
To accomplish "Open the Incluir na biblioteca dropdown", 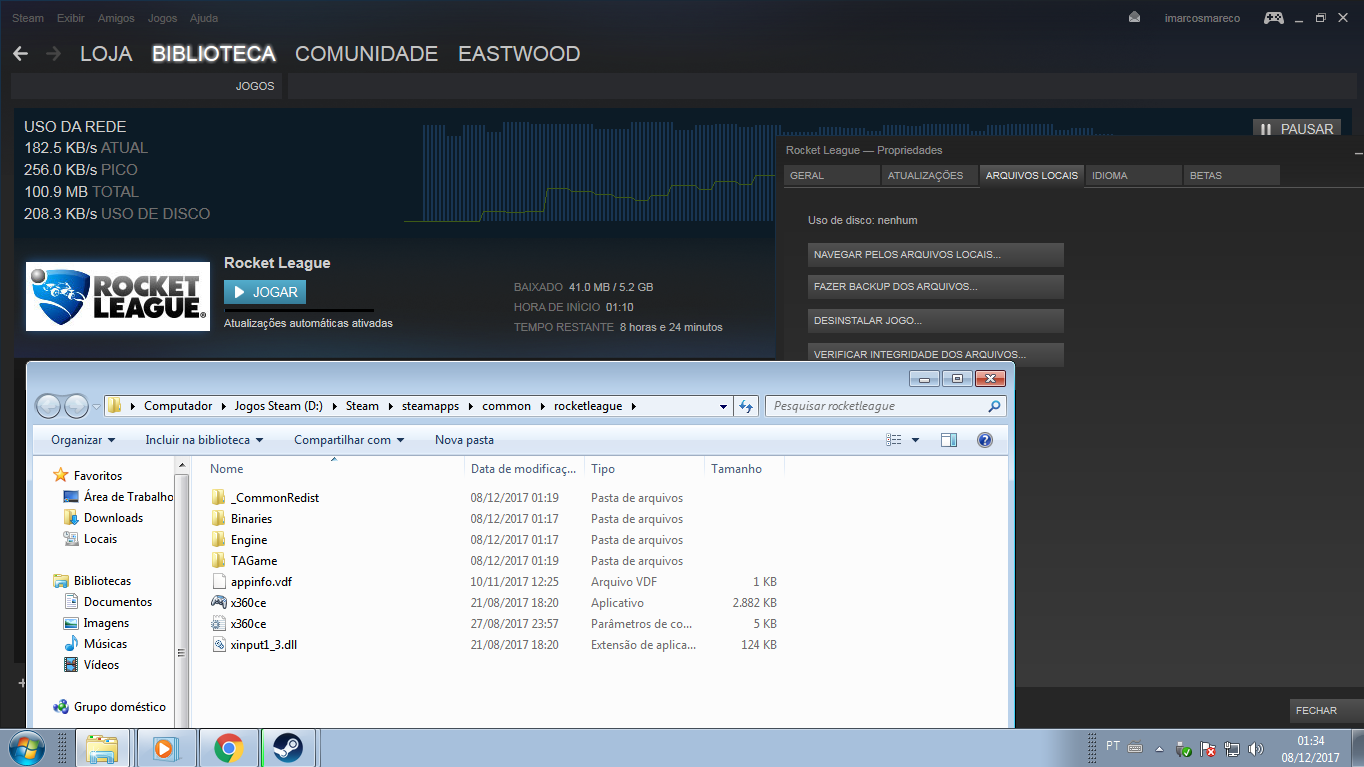I will click(x=204, y=440).
